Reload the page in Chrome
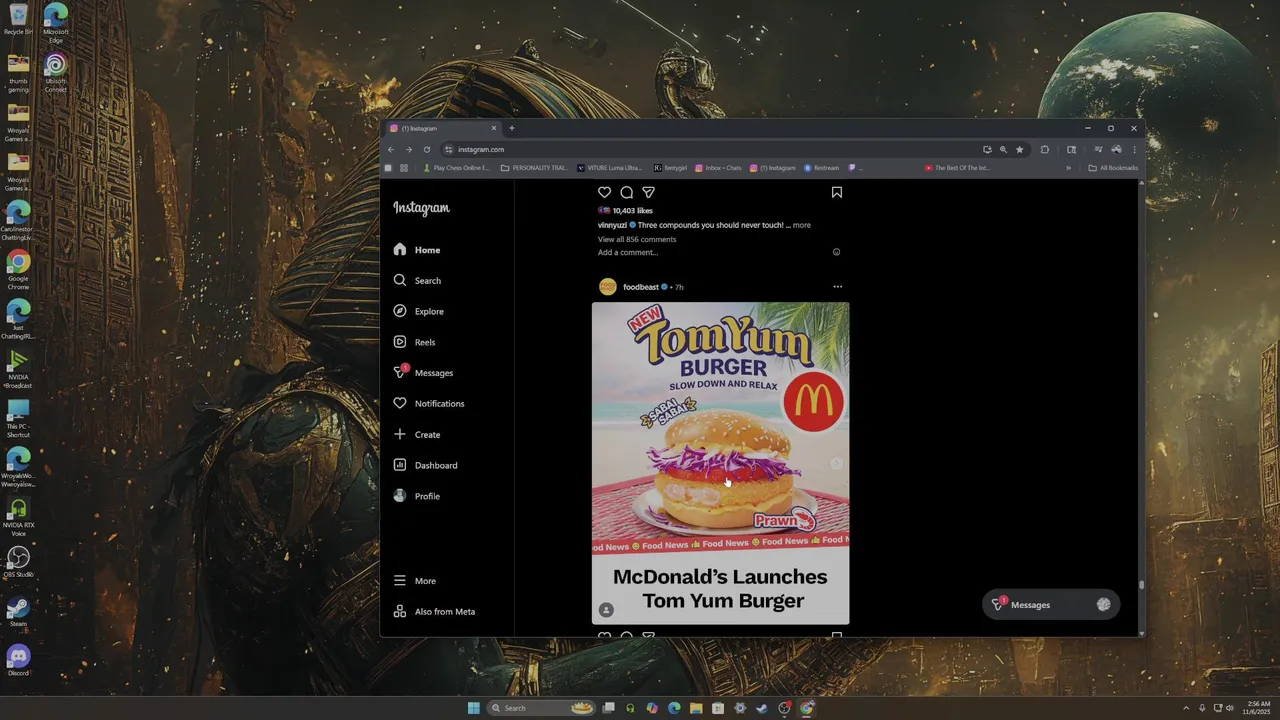This screenshot has width=1280, height=720. pos(427,149)
